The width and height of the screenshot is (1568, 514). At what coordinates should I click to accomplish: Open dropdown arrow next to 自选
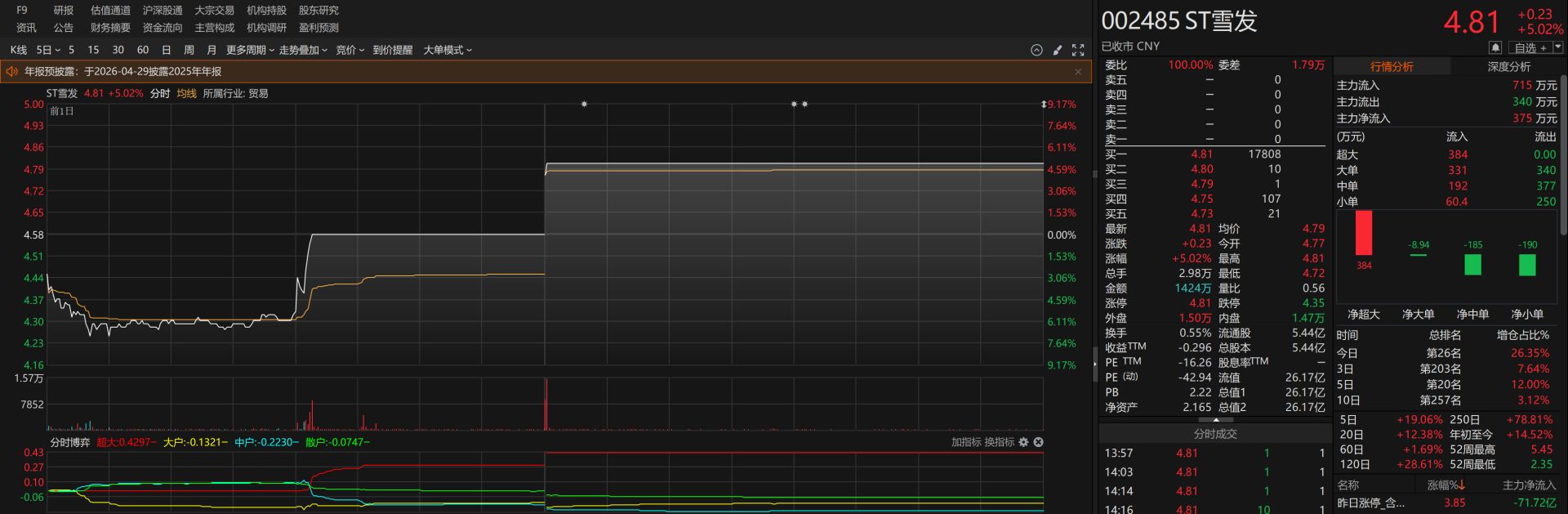click(x=1558, y=48)
